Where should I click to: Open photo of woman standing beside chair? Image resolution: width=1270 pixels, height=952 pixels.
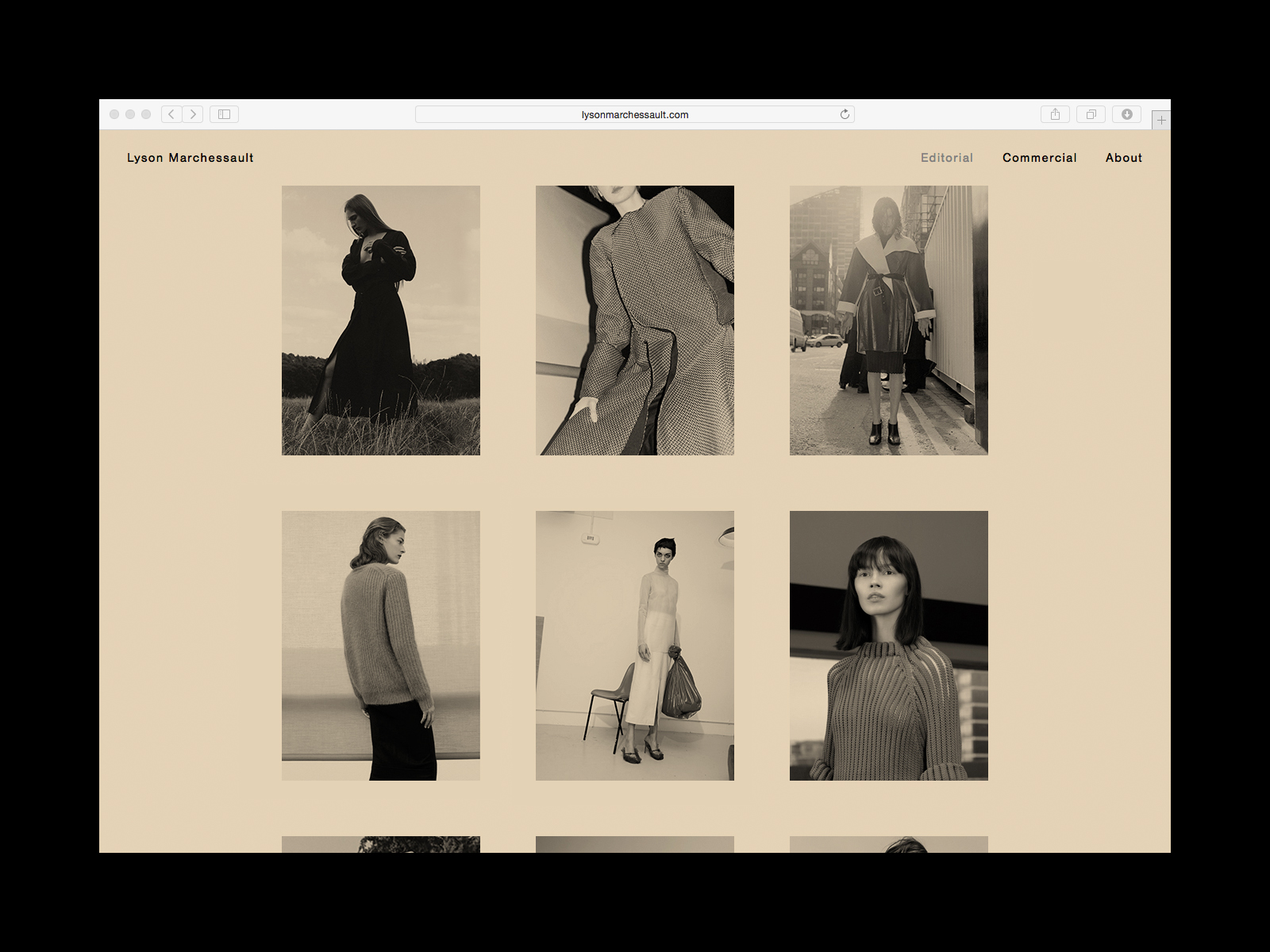click(x=635, y=646)
